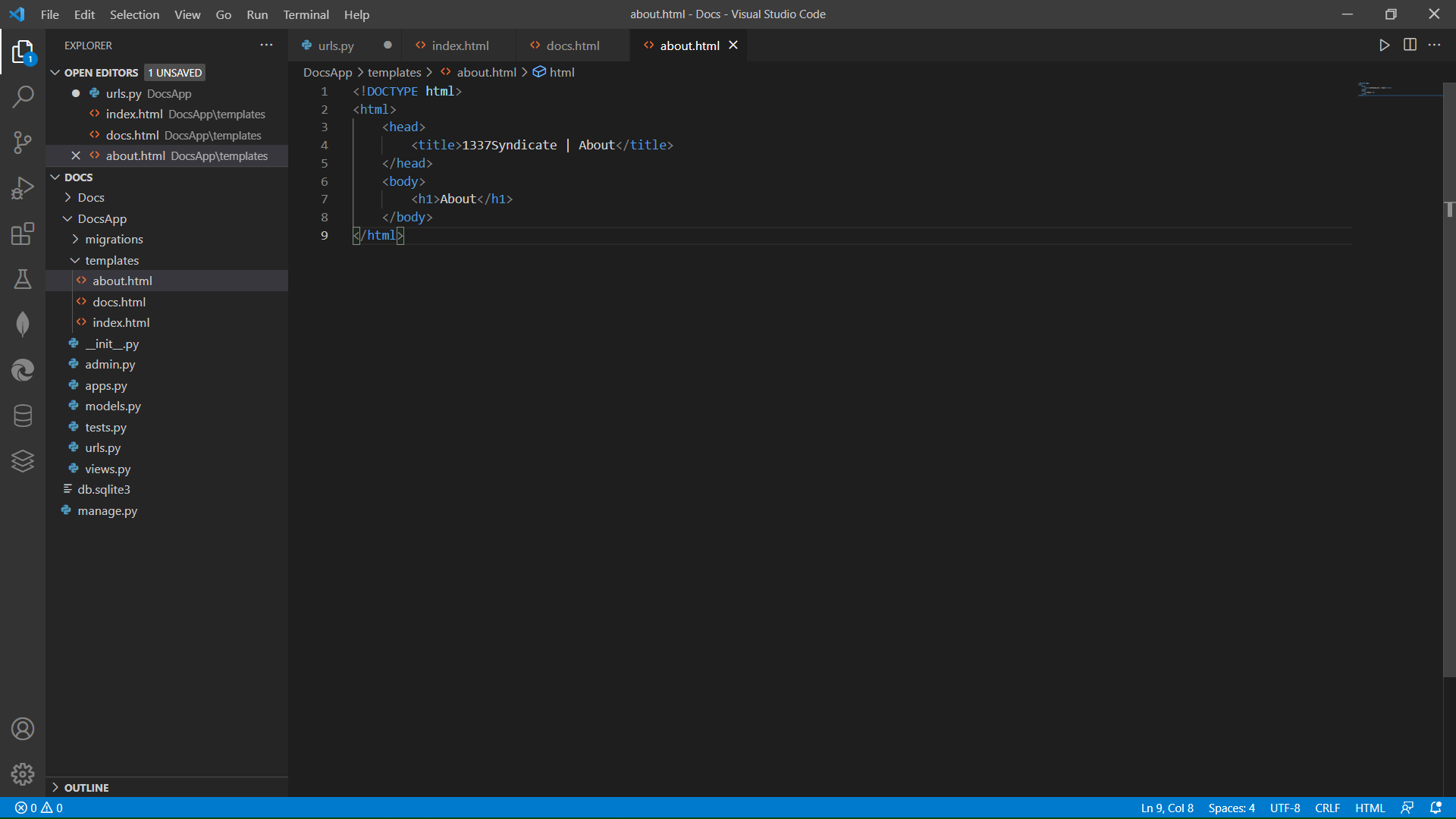
Task: Open the Search view in activity bar
Action: 23,97
